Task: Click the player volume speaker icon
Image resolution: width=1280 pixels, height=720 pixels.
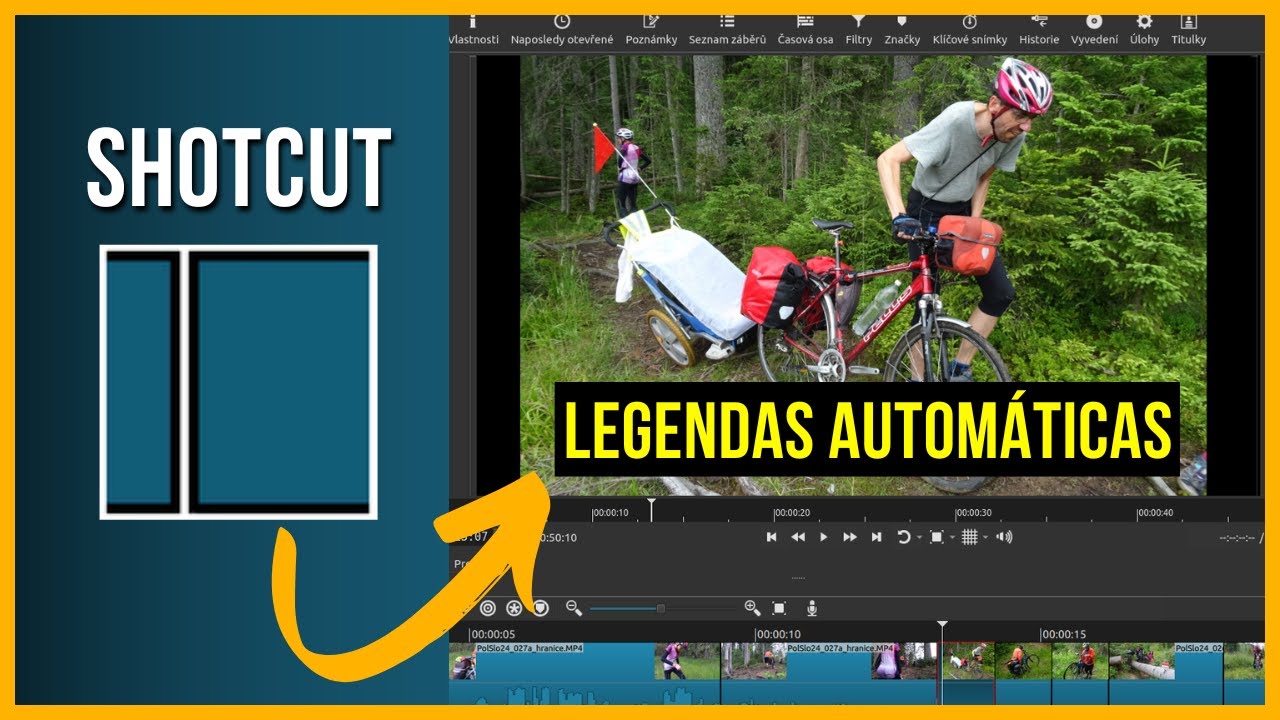Action: (1004, 537)
